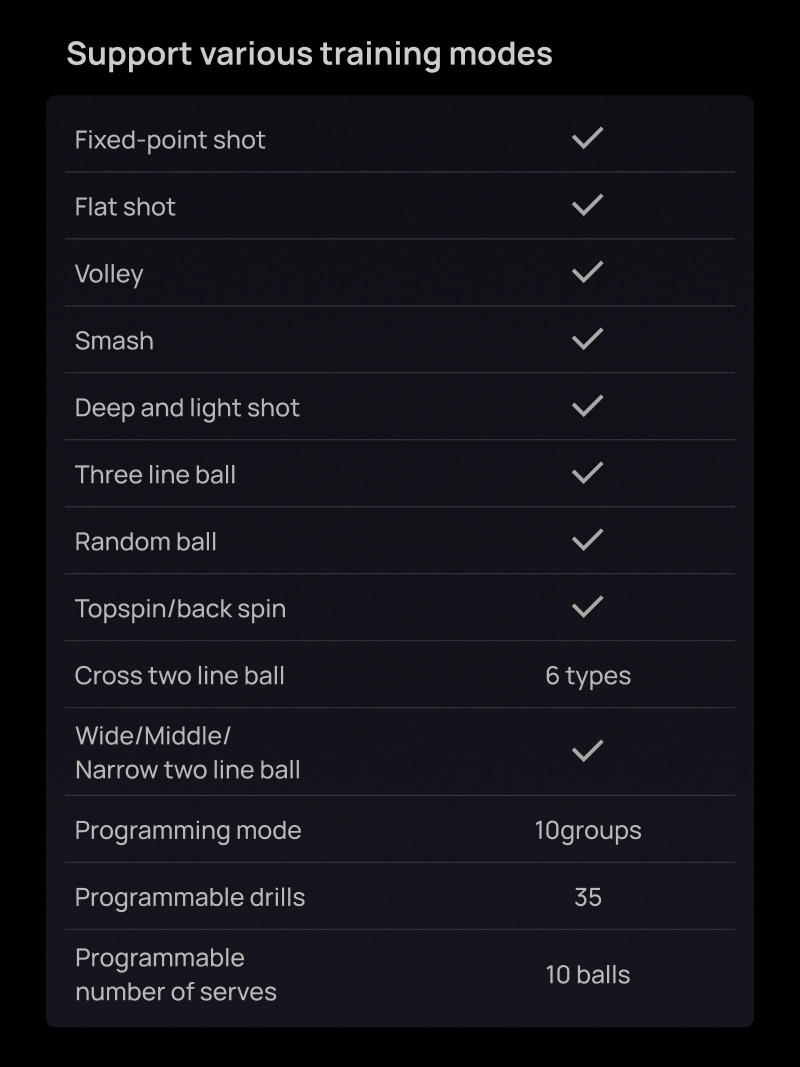Click the checkmark beside Fixed-point shot
Screen dimensions: 800x1067
tap(587, 138)
